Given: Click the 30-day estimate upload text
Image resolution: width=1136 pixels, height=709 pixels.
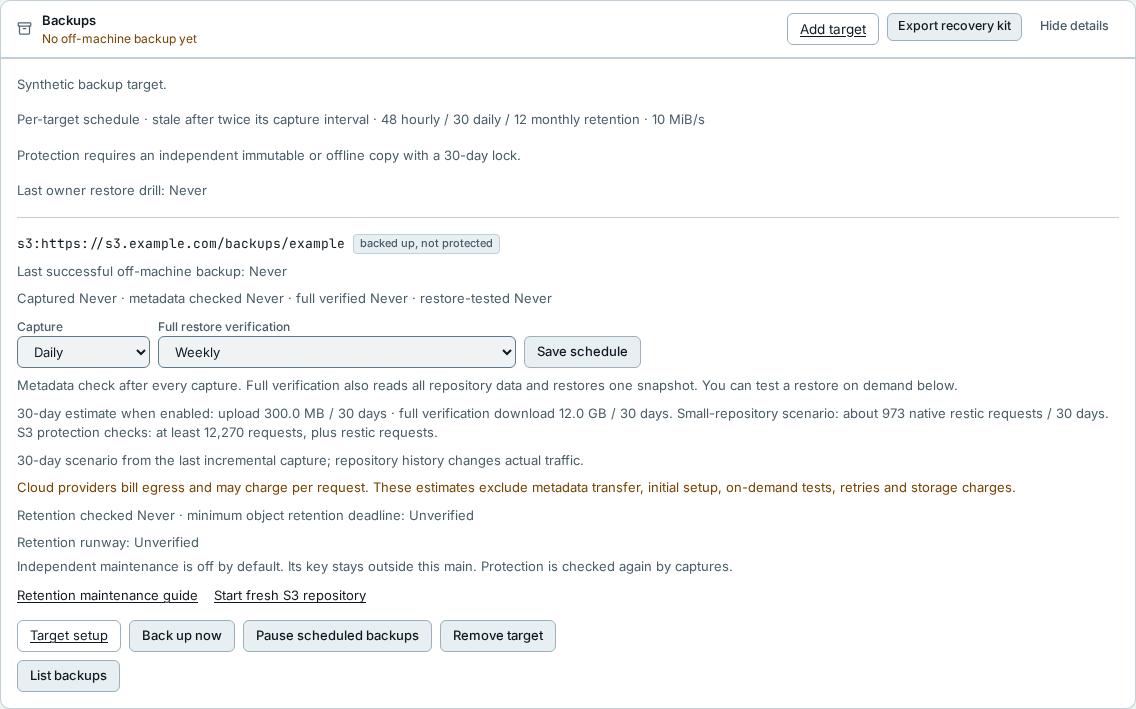Looking at the screenshot, I should [x=563, y=423].
